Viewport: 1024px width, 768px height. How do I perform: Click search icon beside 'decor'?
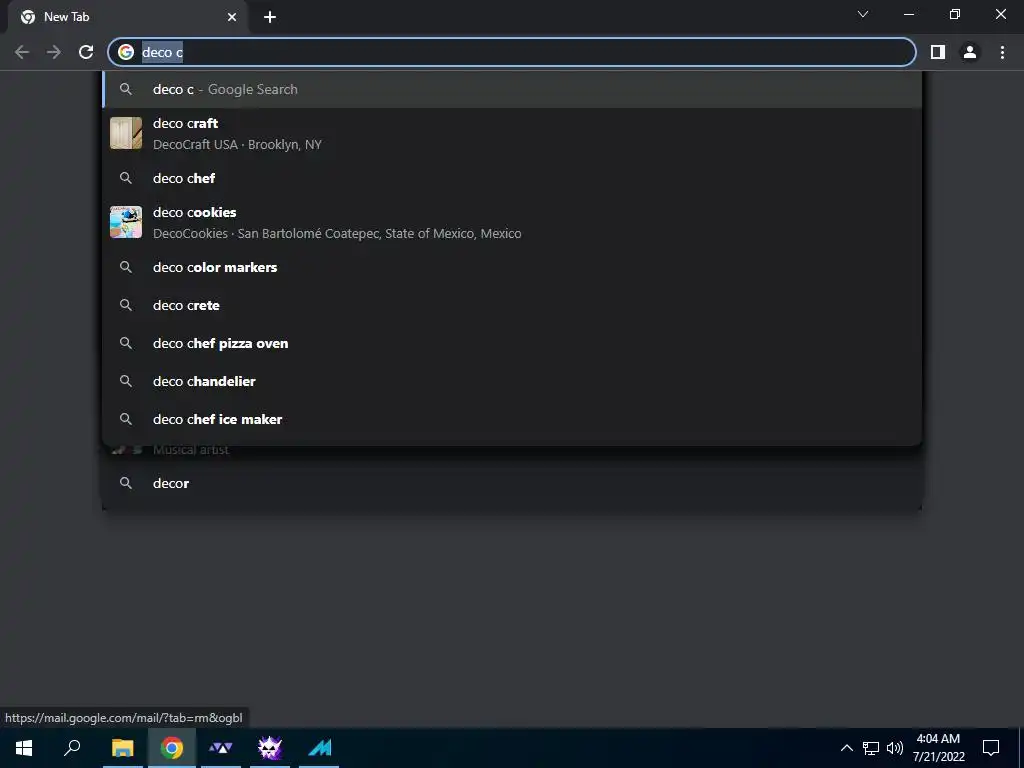coord(126,483)
